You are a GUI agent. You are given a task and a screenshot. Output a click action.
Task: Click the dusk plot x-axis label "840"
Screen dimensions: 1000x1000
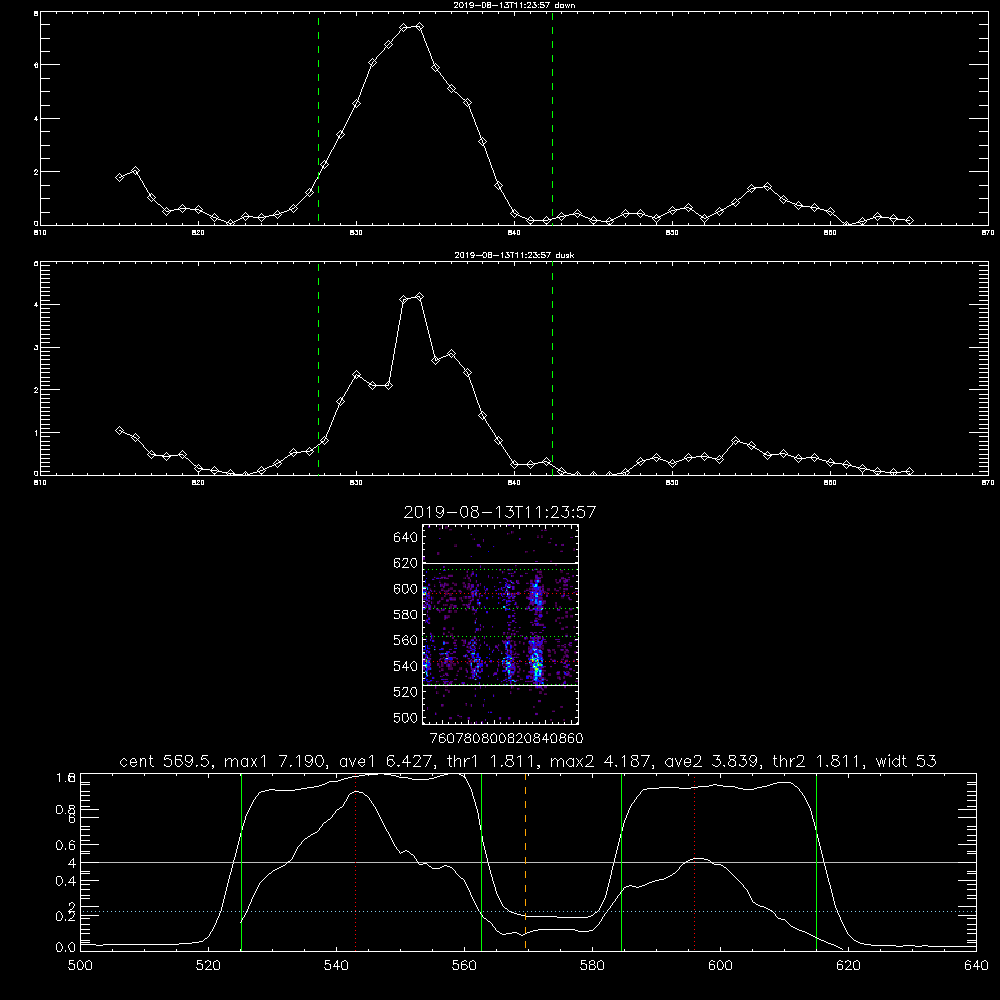[x=514, y=483]
